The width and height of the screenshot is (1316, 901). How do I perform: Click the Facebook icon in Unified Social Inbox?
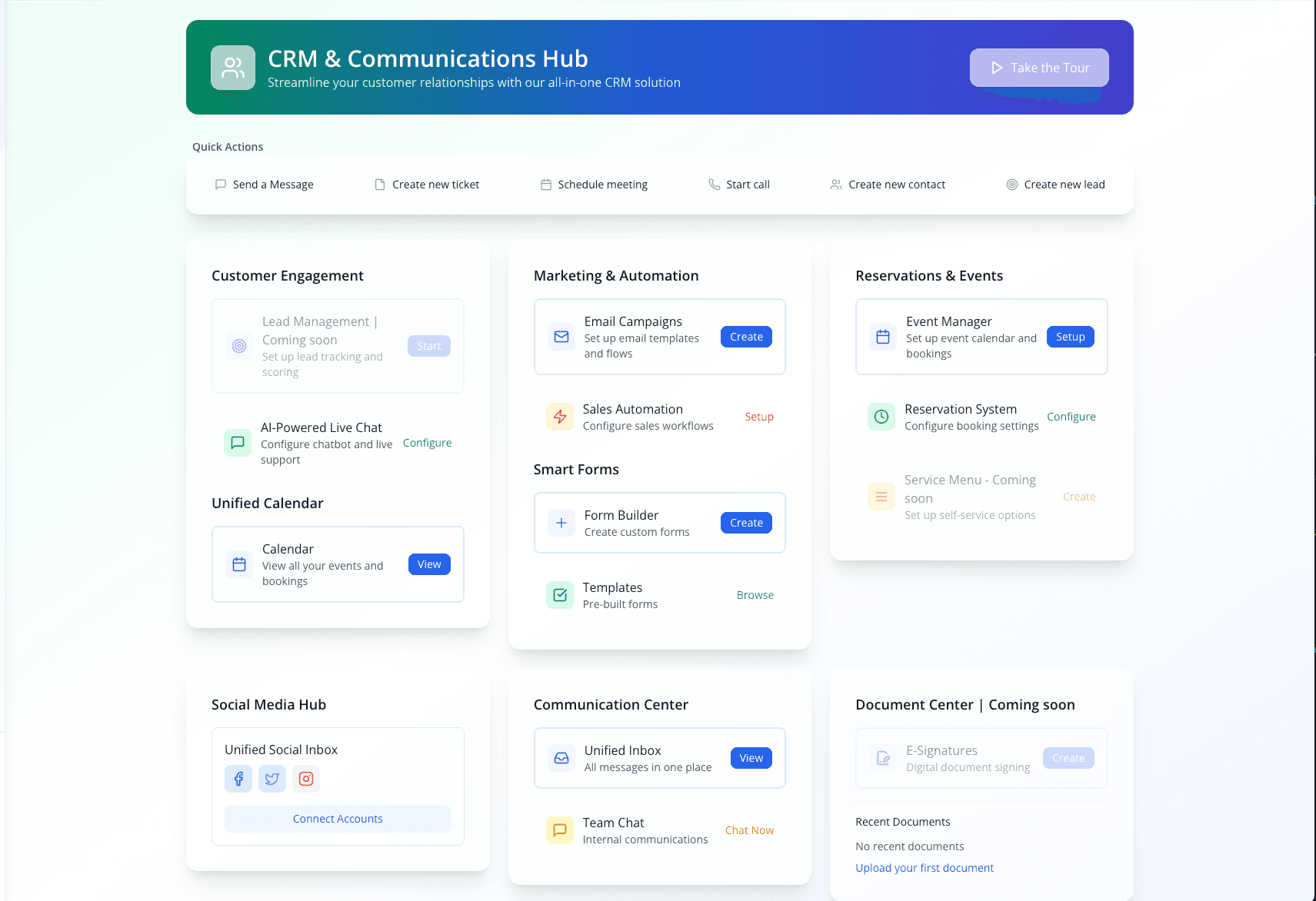click(x=238, y=778)
